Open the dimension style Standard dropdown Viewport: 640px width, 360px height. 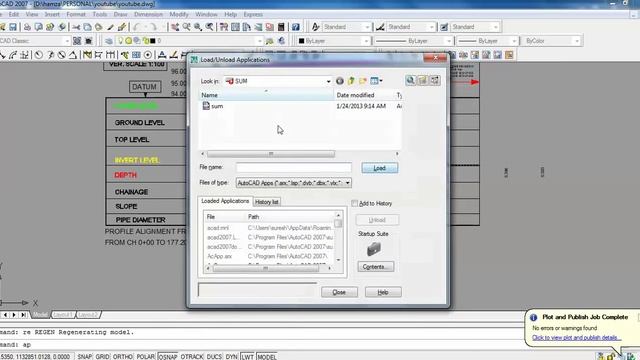tap(431, 27)
